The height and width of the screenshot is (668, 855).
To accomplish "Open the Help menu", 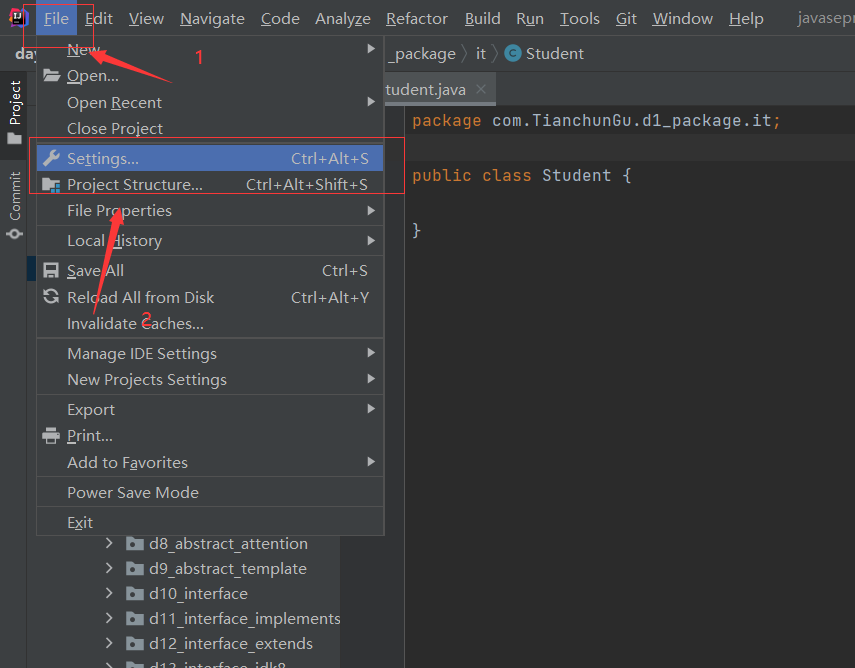I will tap(746, 19).
